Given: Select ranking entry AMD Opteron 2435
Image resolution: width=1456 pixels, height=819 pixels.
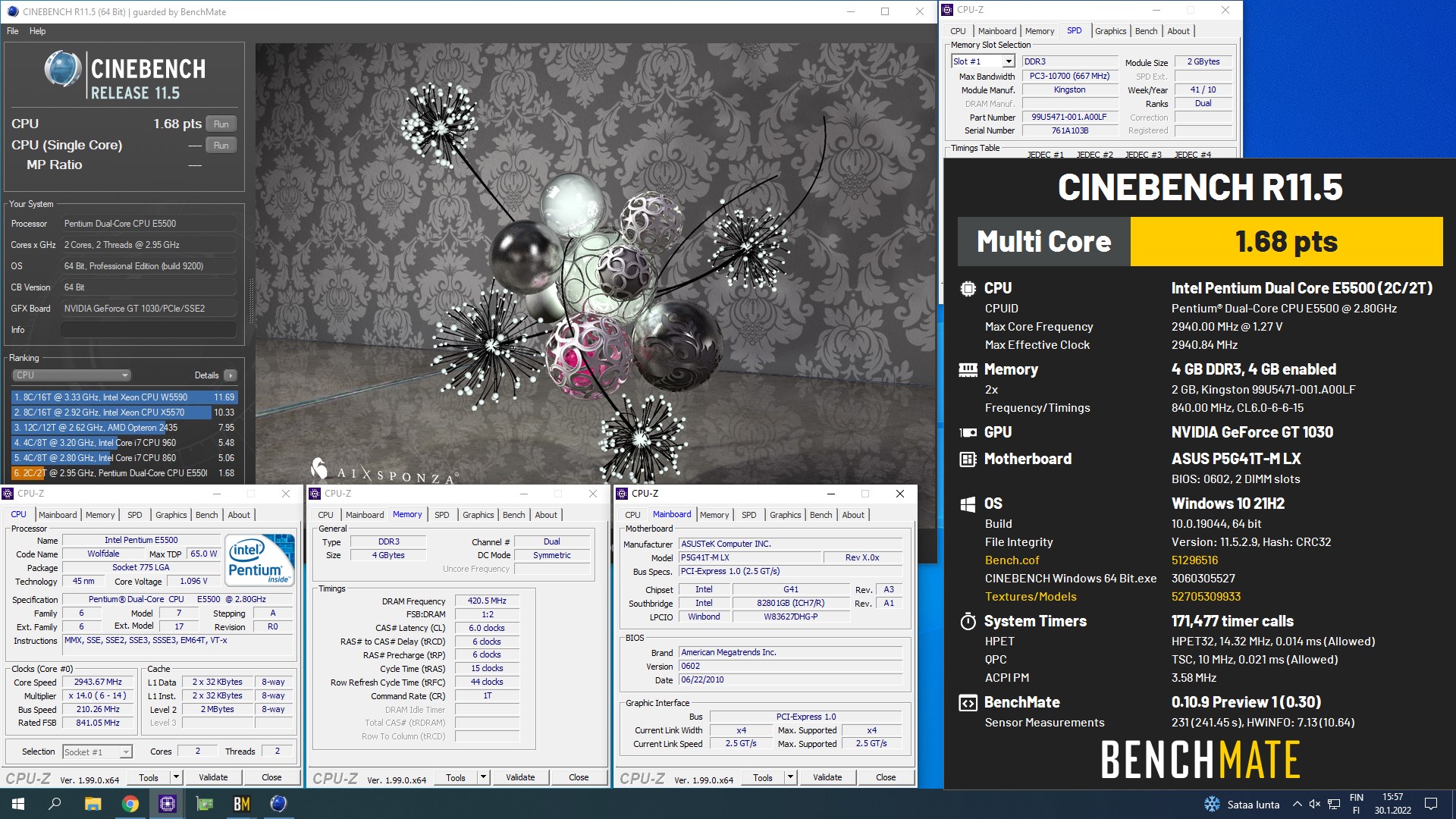Looking at the screenshot, I should tap(124, 428).
